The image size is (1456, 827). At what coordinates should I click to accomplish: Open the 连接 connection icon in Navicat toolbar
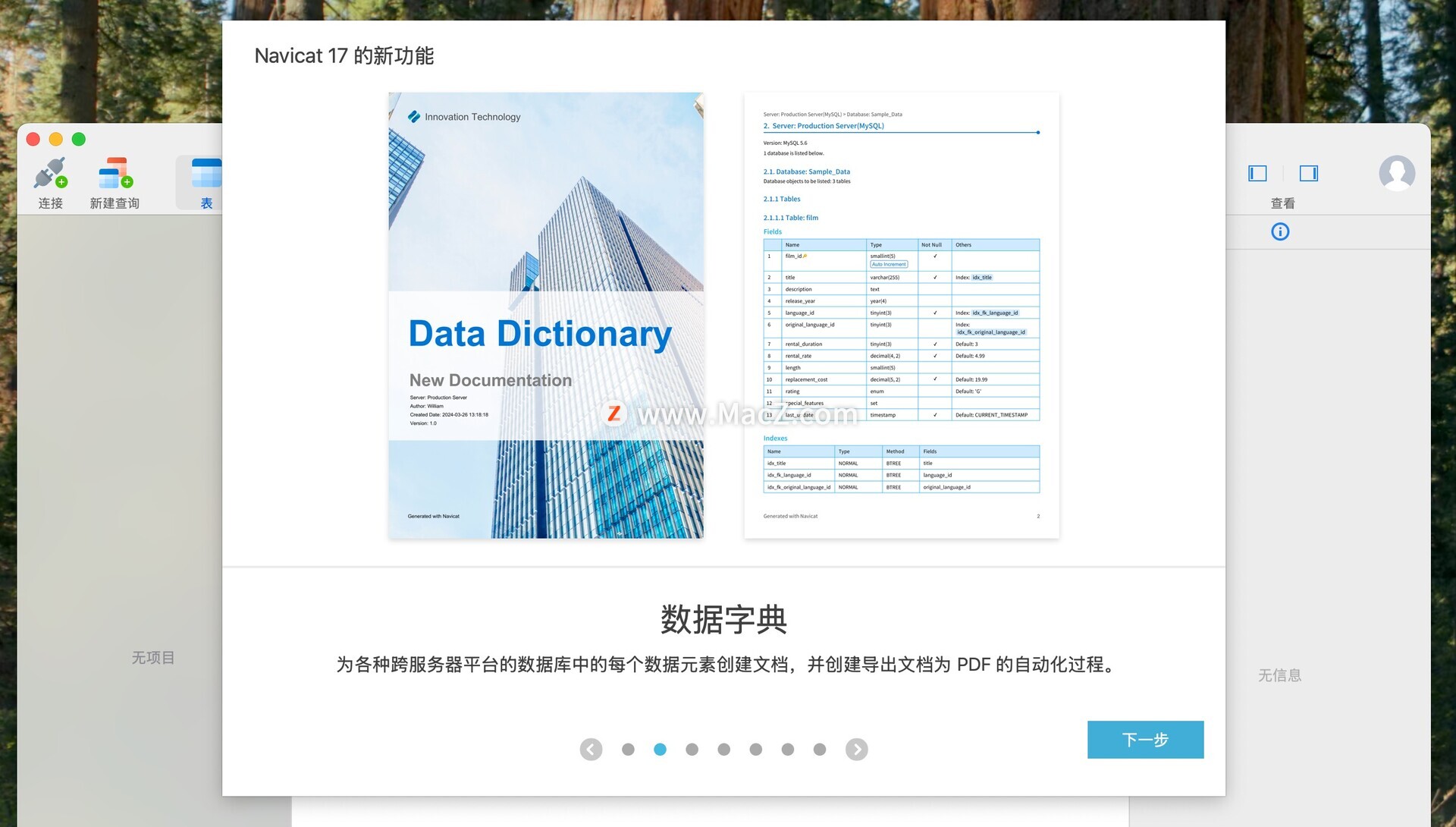pos(51,173)
